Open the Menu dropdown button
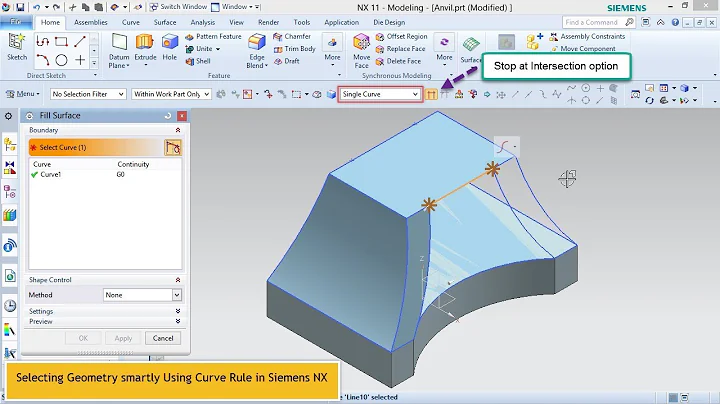720x404 pixels. click(x=22, y=94)
